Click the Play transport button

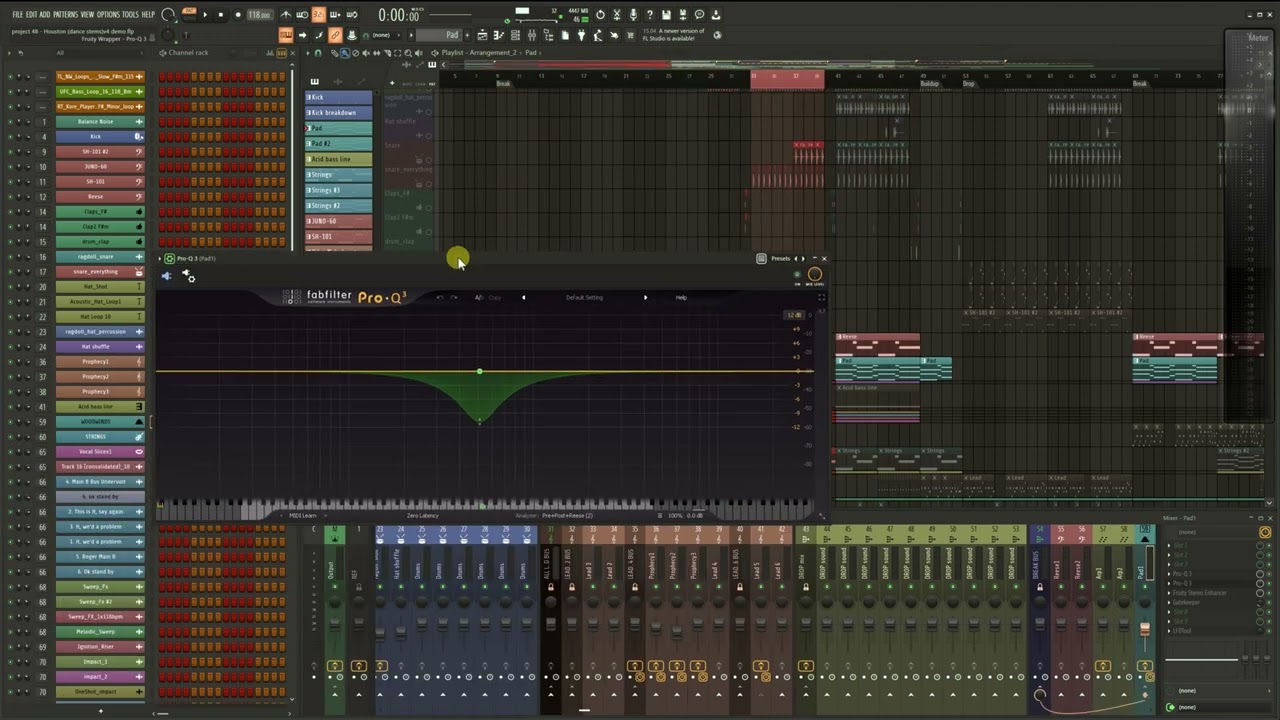tap(205, 15)
